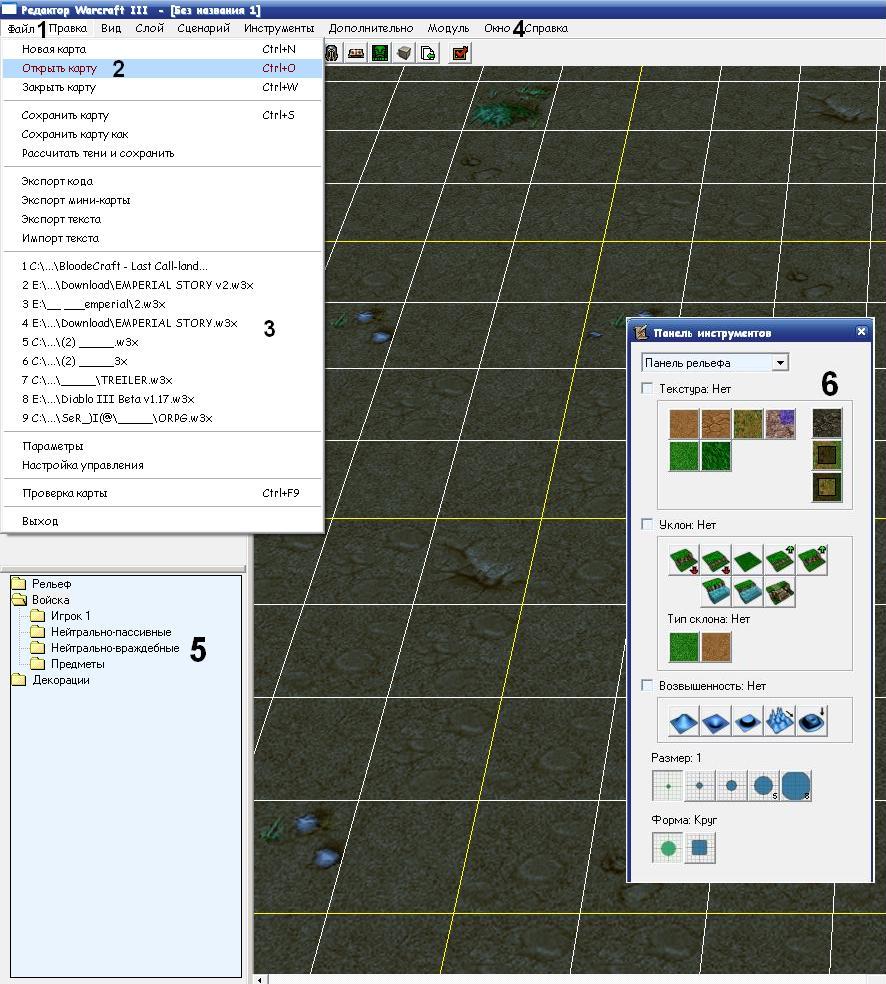Pick the dirt cliff type swatch under Тип склона

click(716, 647)
